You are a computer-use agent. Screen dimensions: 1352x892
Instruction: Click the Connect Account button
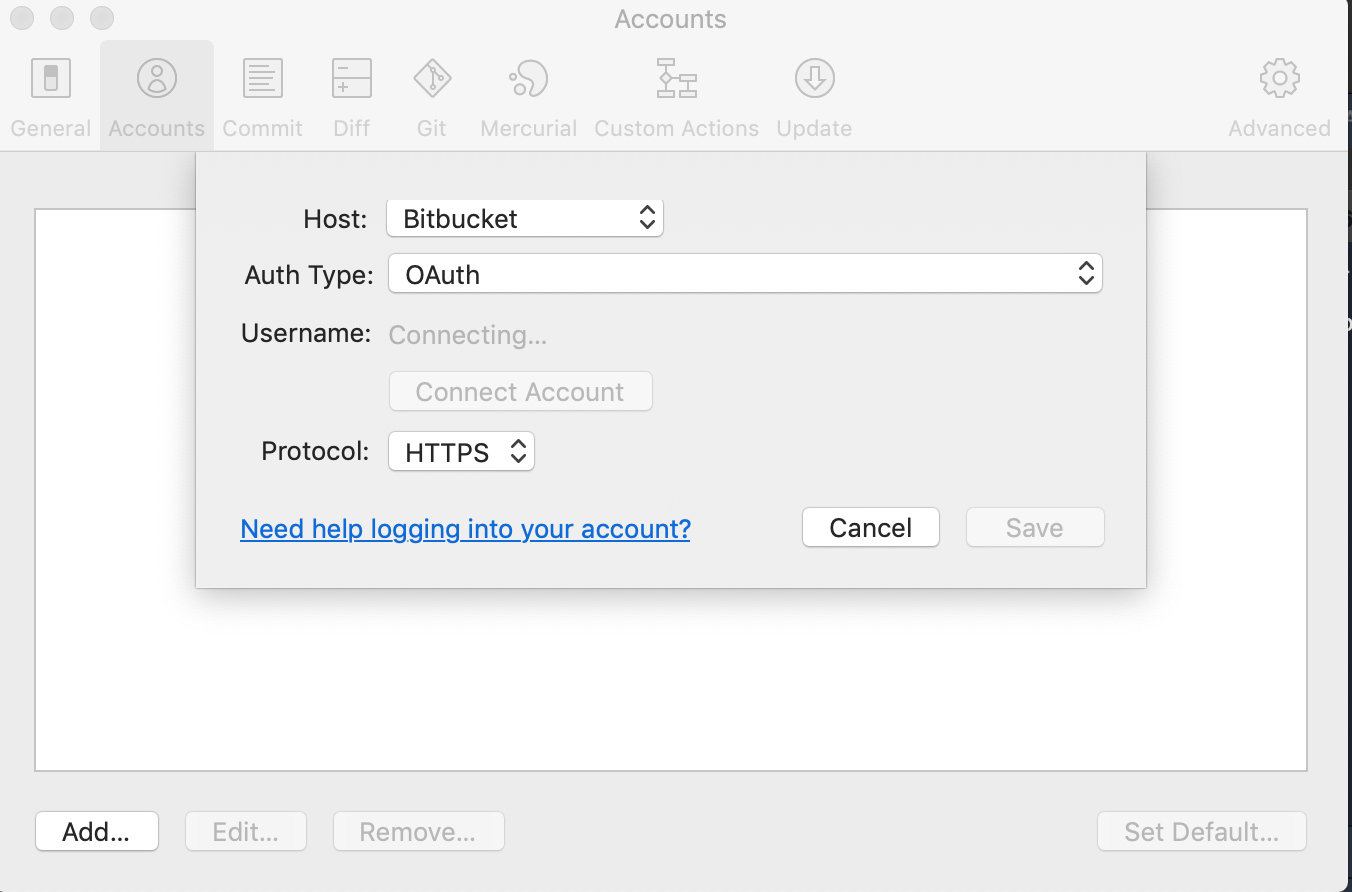[520, 392]
